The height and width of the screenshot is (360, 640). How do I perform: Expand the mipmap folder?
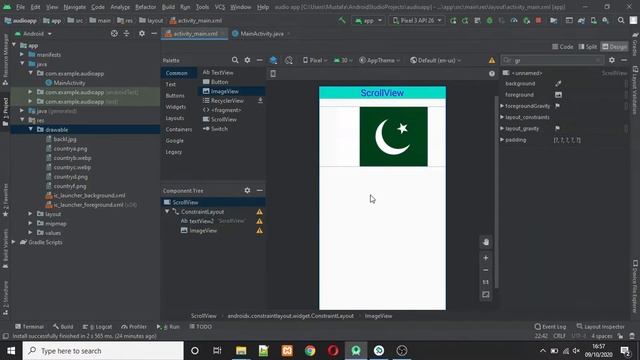pyautogui.click(x=31, y=223)
